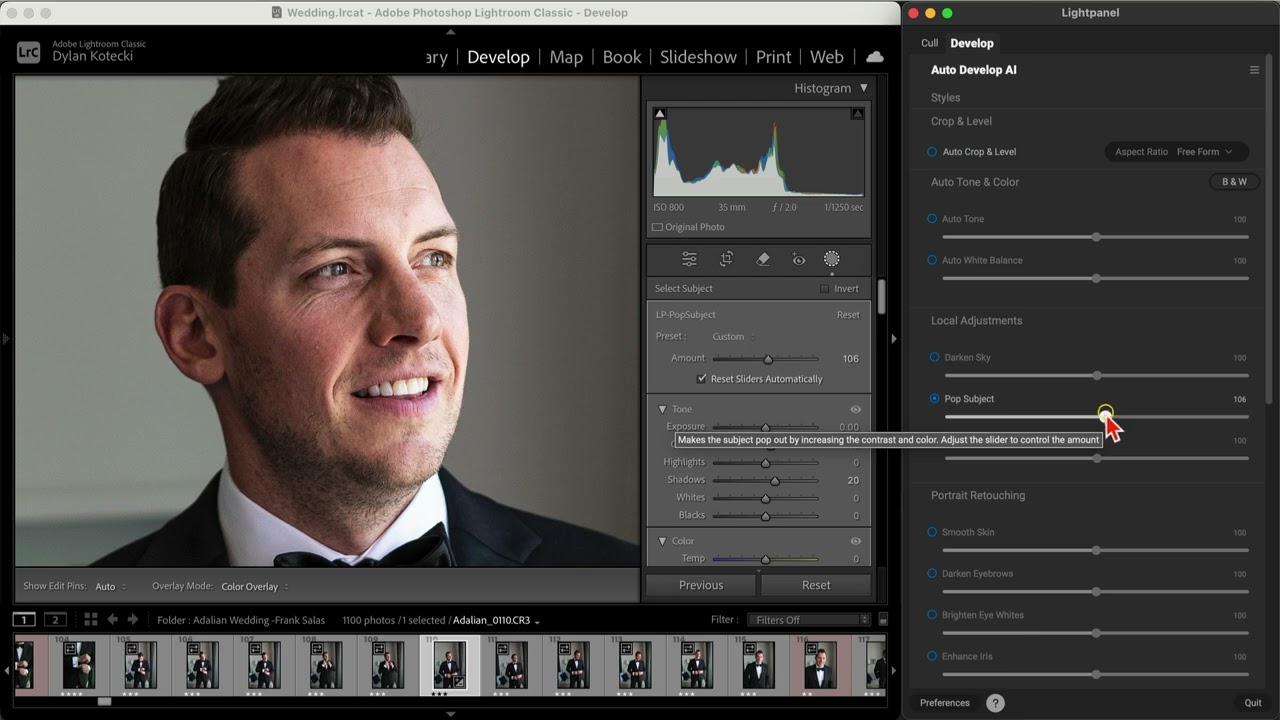This screenshot has height=720, width=1280.
Task: Select filmstrip thumbnail number 116
Action: pos(820,665)
